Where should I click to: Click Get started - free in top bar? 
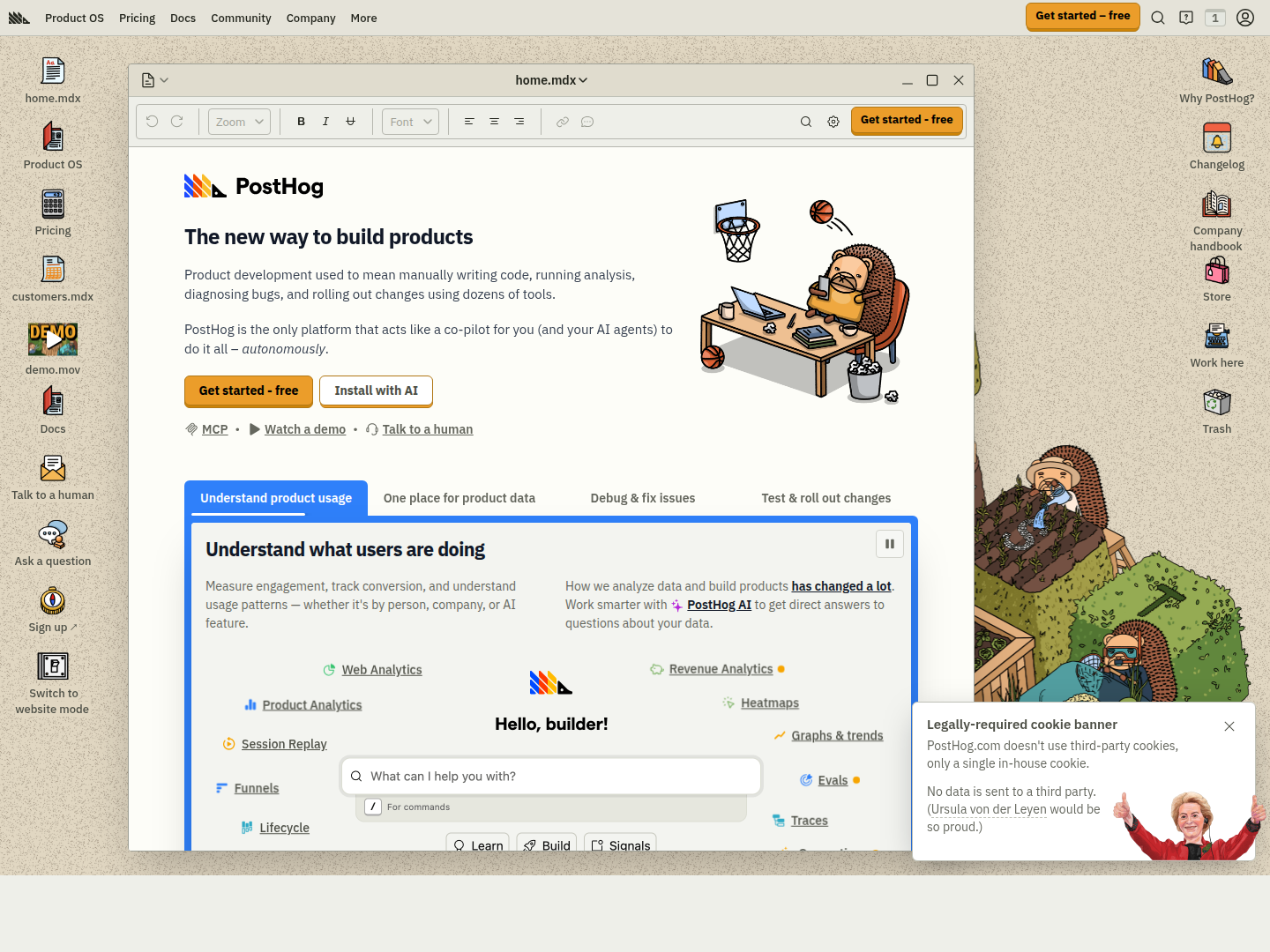(x=1083, y=16)
